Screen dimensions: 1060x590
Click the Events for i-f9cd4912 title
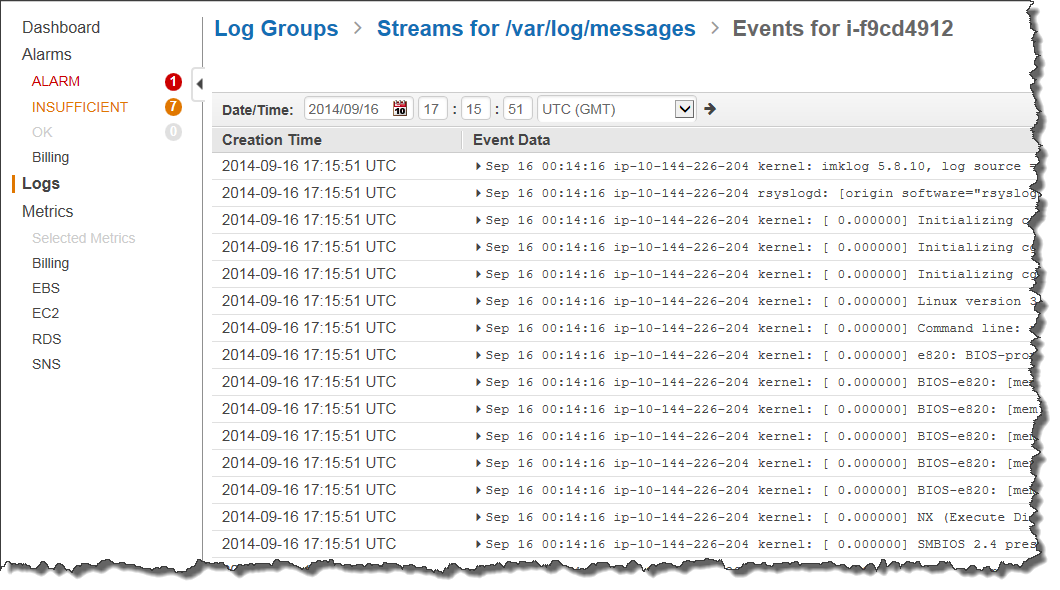pos(843,29)
